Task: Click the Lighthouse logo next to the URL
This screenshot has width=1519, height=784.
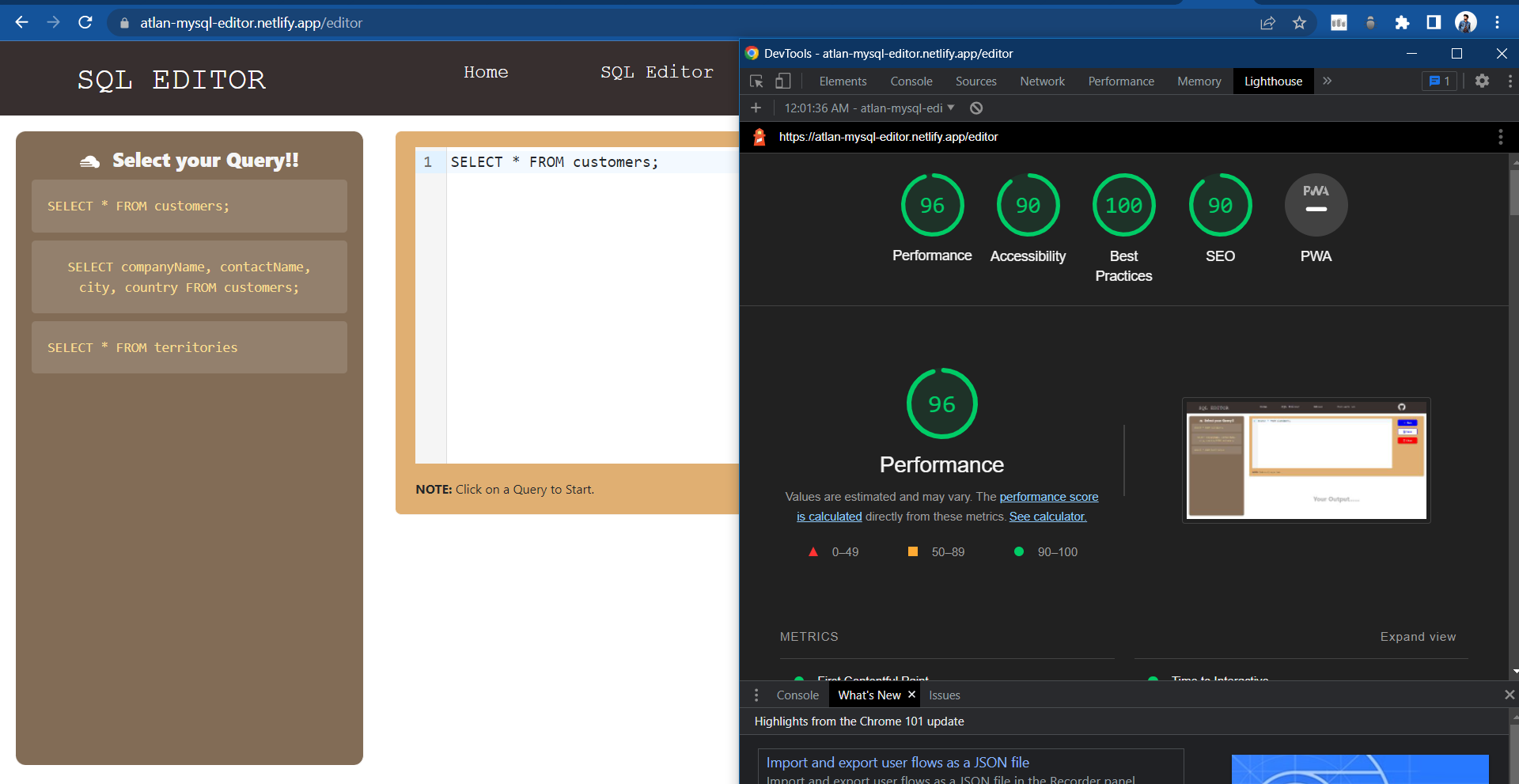Action: tap(759, 136)
